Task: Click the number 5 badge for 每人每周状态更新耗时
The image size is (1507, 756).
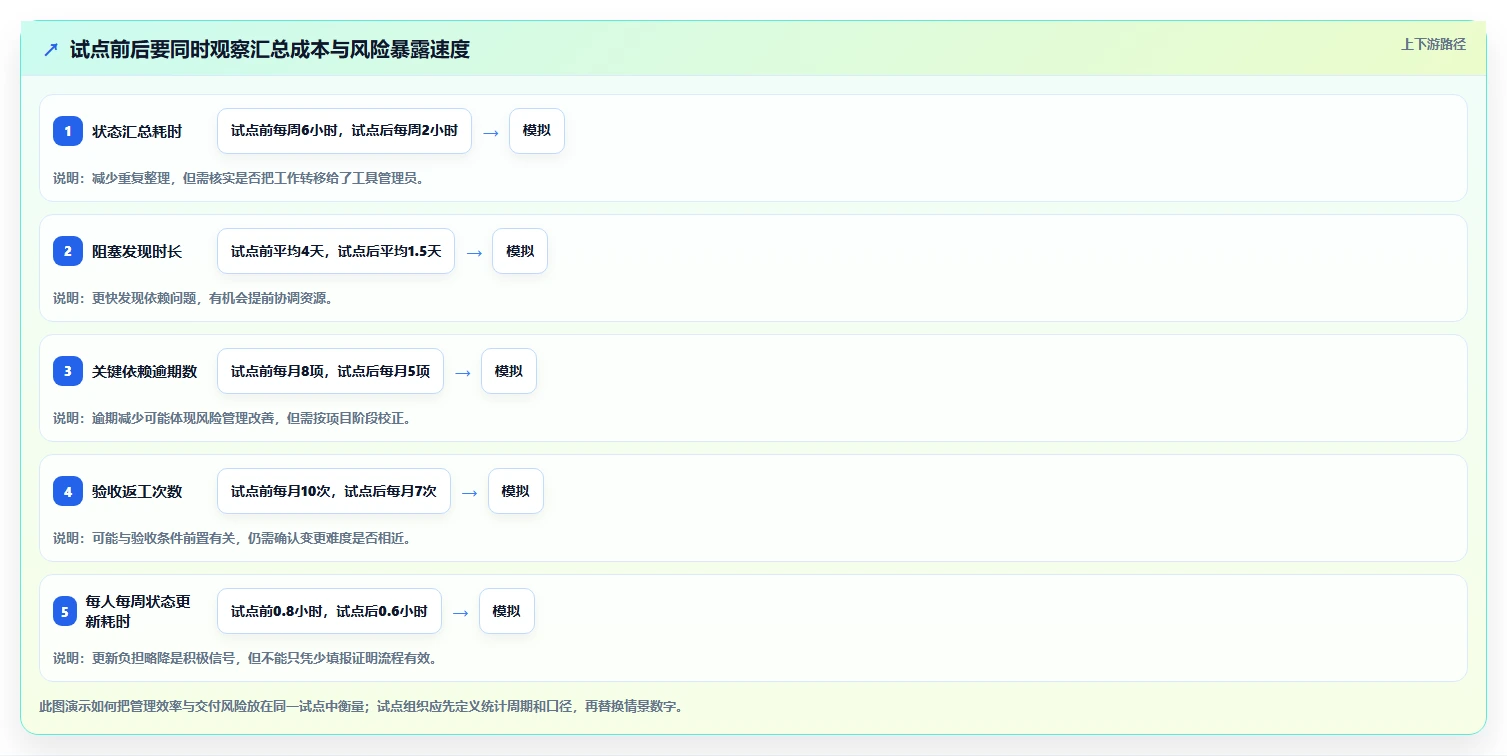Action: pyautogui.click(x=65, y=611)
